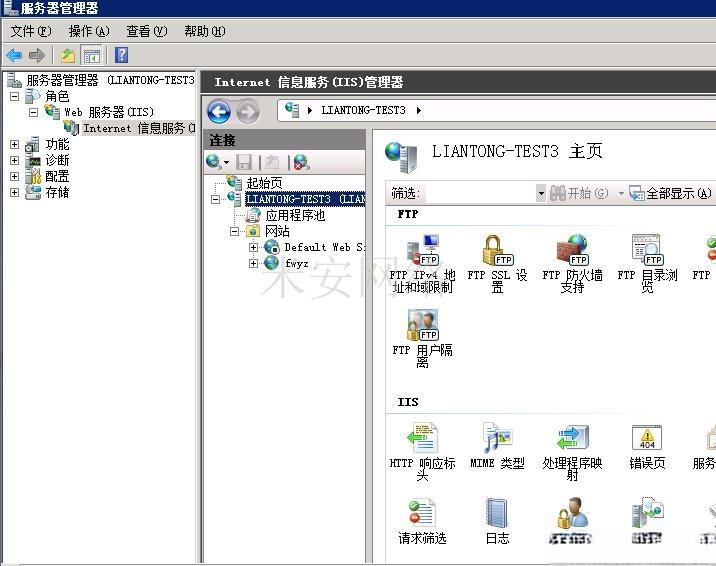Collapse the LIANTONG-TEST3 connection node

tap(216, 199)
